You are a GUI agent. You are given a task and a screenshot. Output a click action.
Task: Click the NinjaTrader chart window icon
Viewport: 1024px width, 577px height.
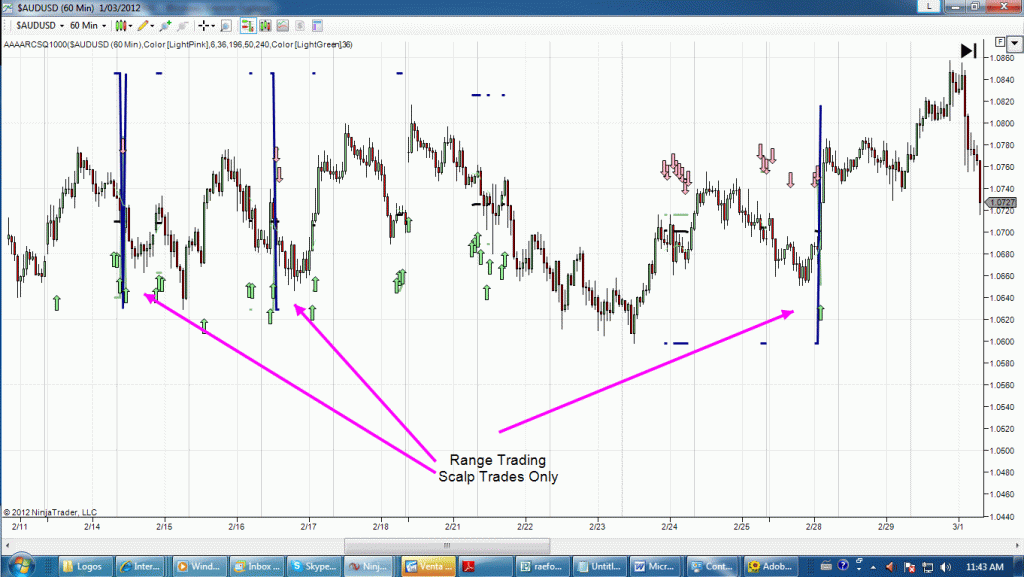(7, 7)
